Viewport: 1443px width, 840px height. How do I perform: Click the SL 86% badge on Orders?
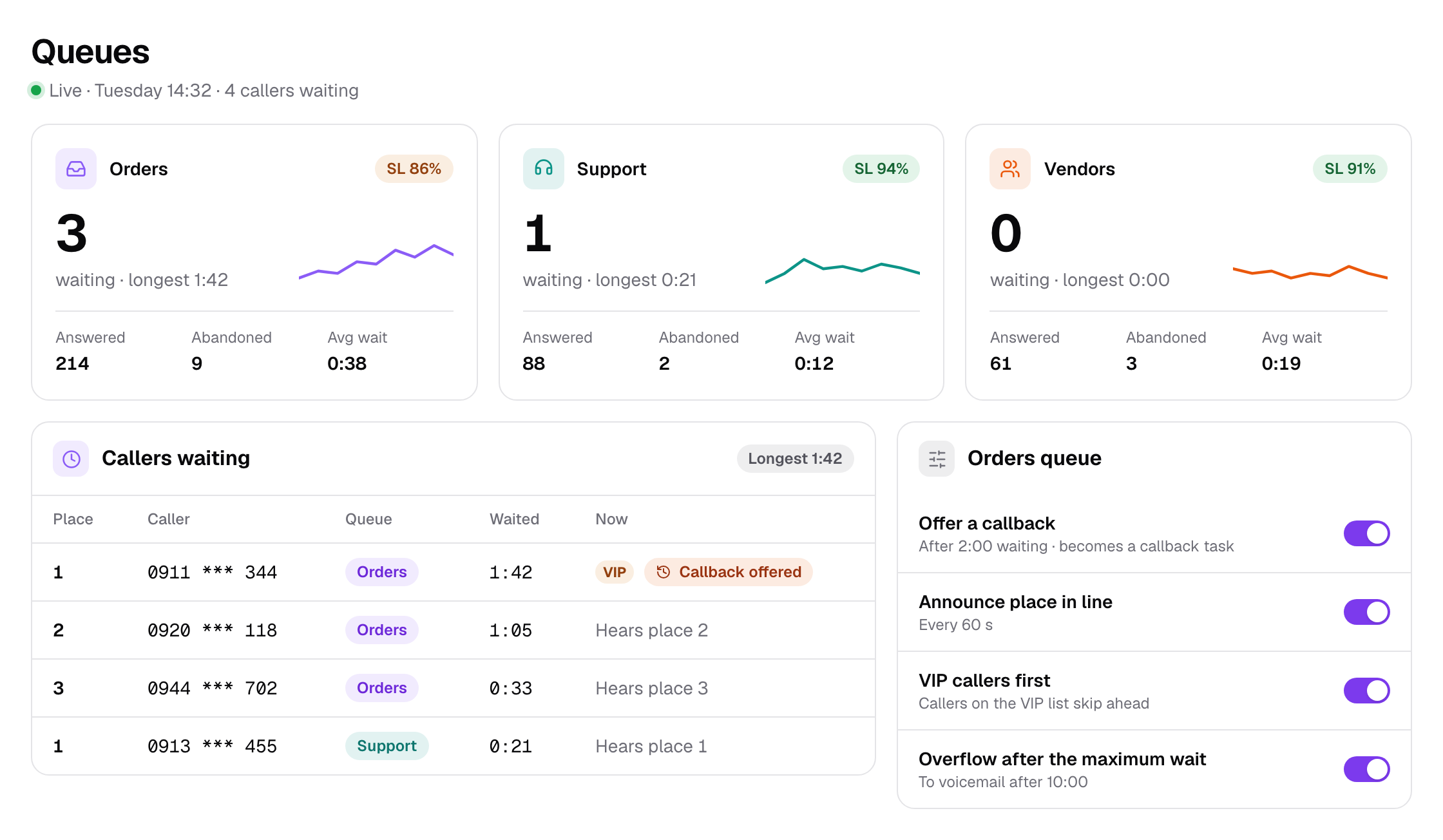(x=414, y=169)
